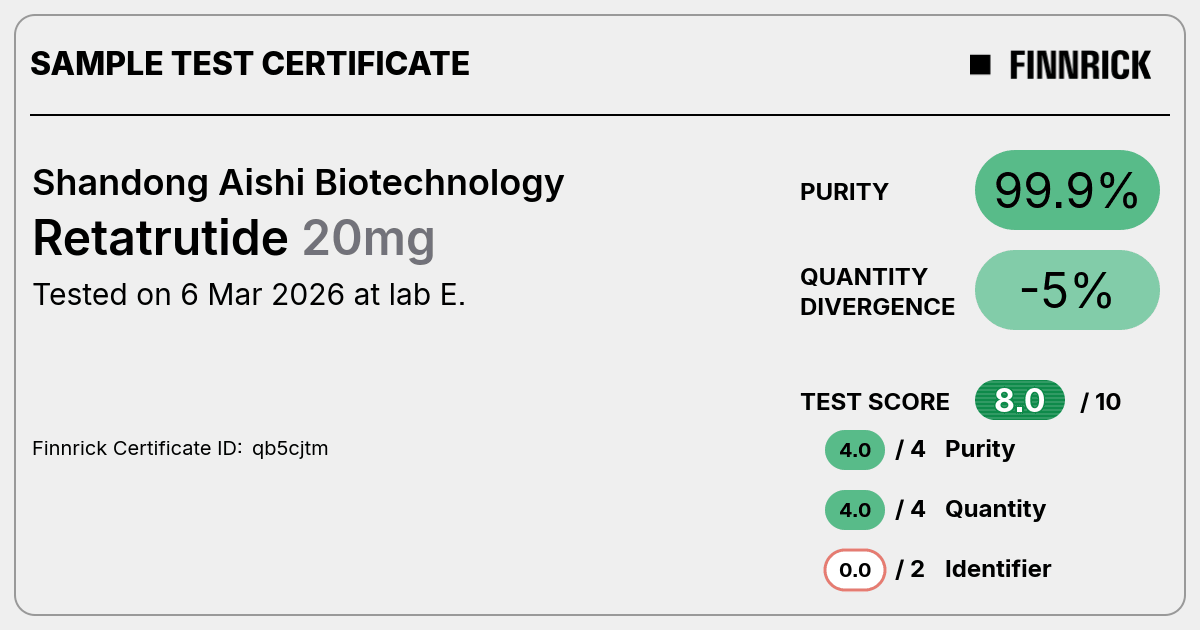This screenshot has width=1200, height=630.
Task: Click the Shandong Aishi Biotechnology vendor name
Action: [298, 183]
